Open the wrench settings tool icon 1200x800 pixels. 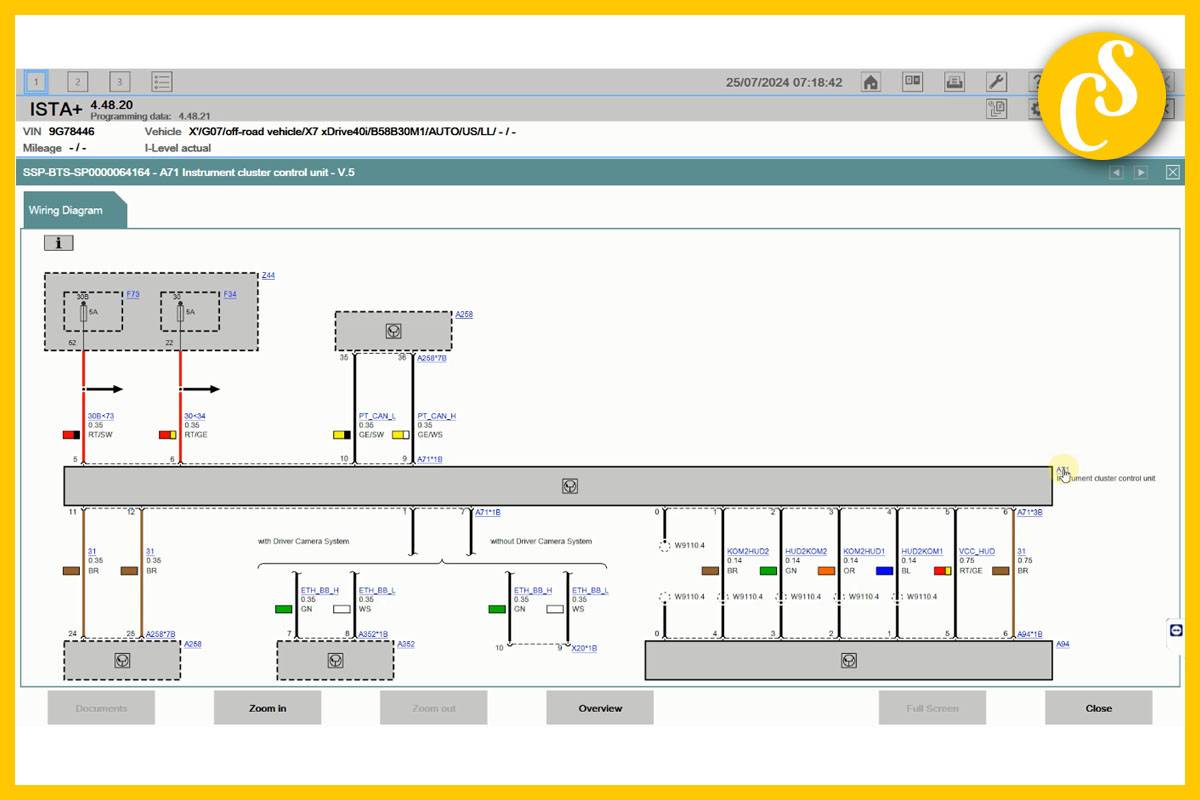click(996, 82)
